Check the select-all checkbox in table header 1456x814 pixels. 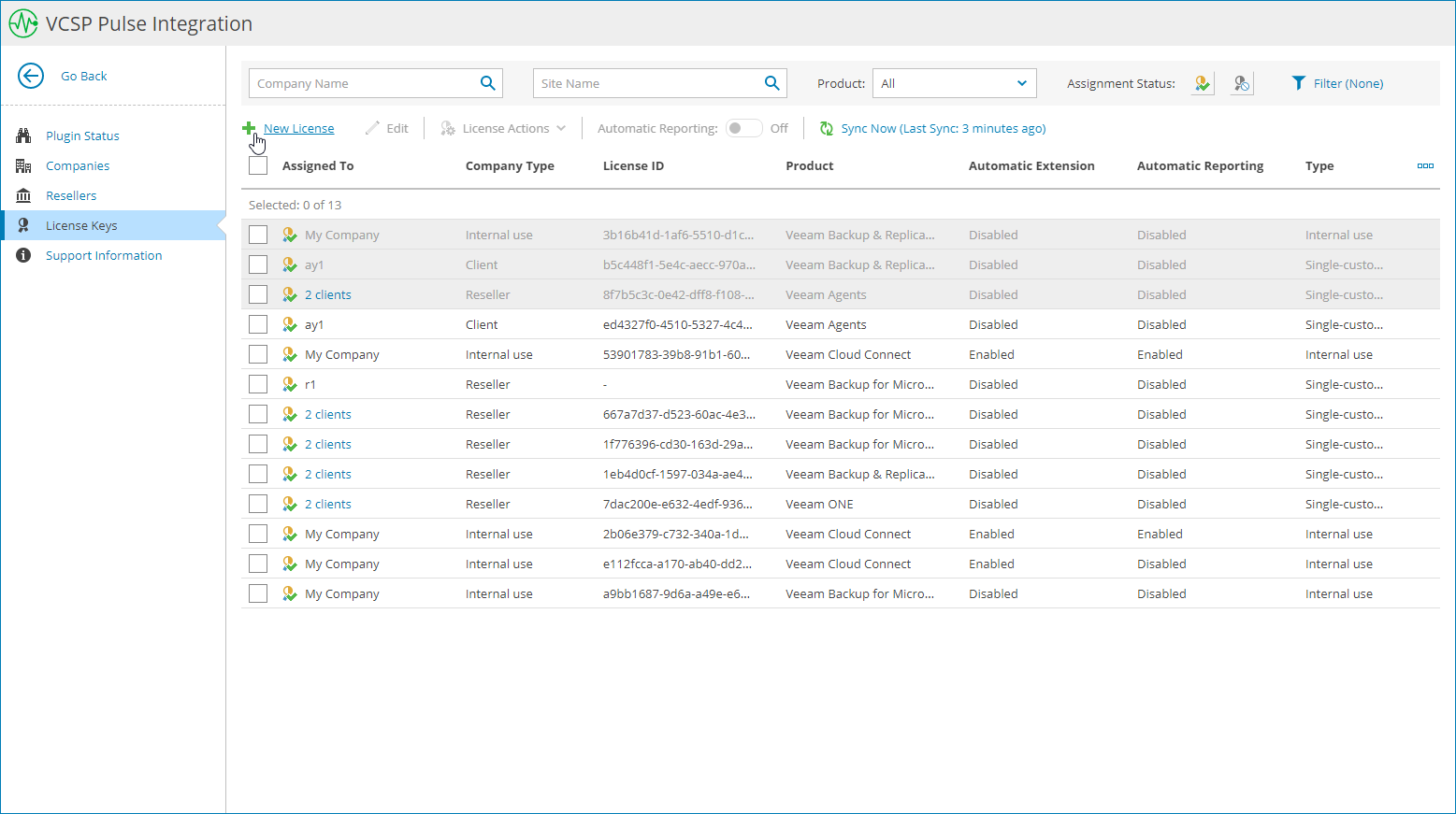[258, 165]
